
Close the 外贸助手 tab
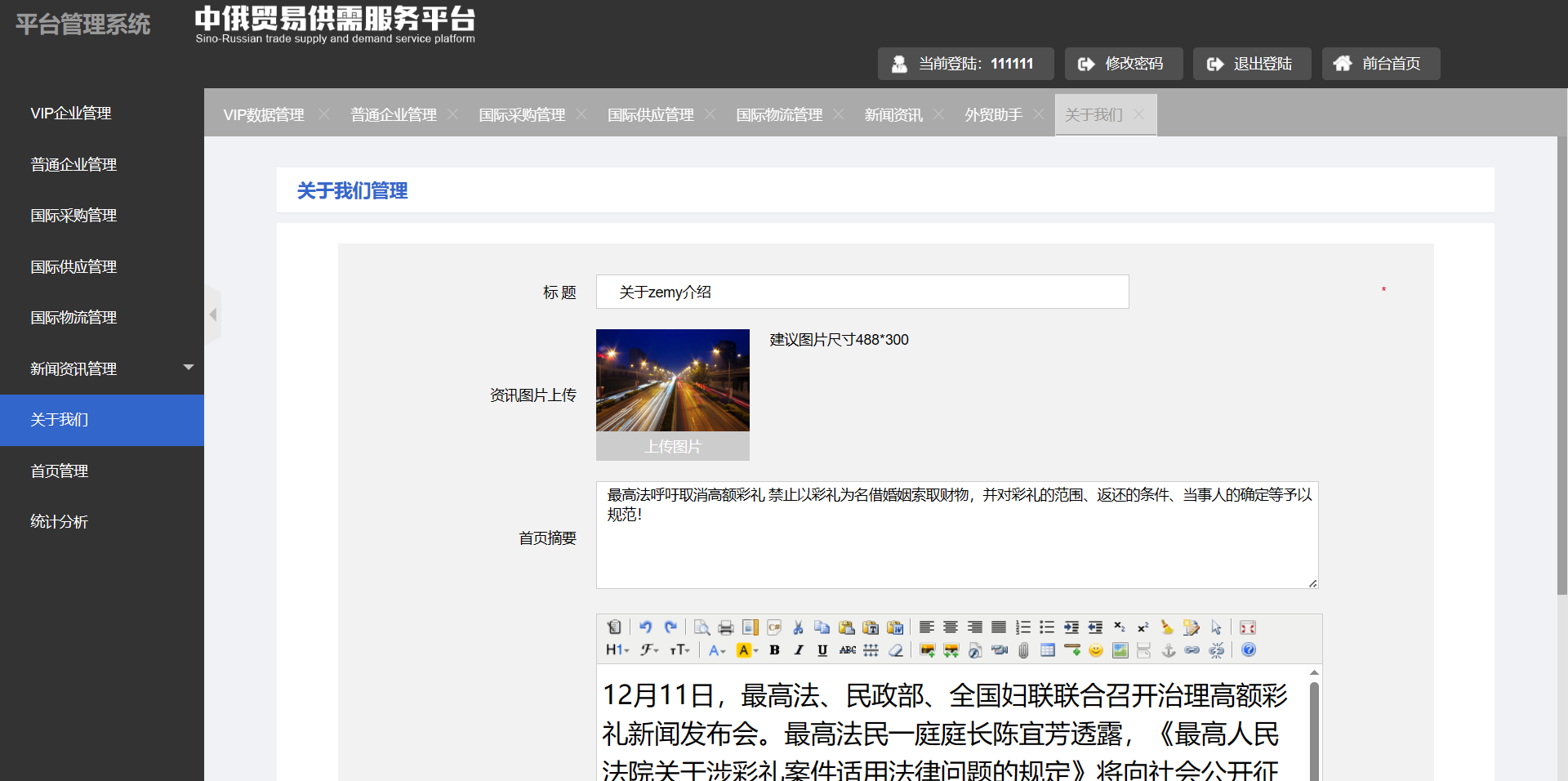[x=1039, y=114]
